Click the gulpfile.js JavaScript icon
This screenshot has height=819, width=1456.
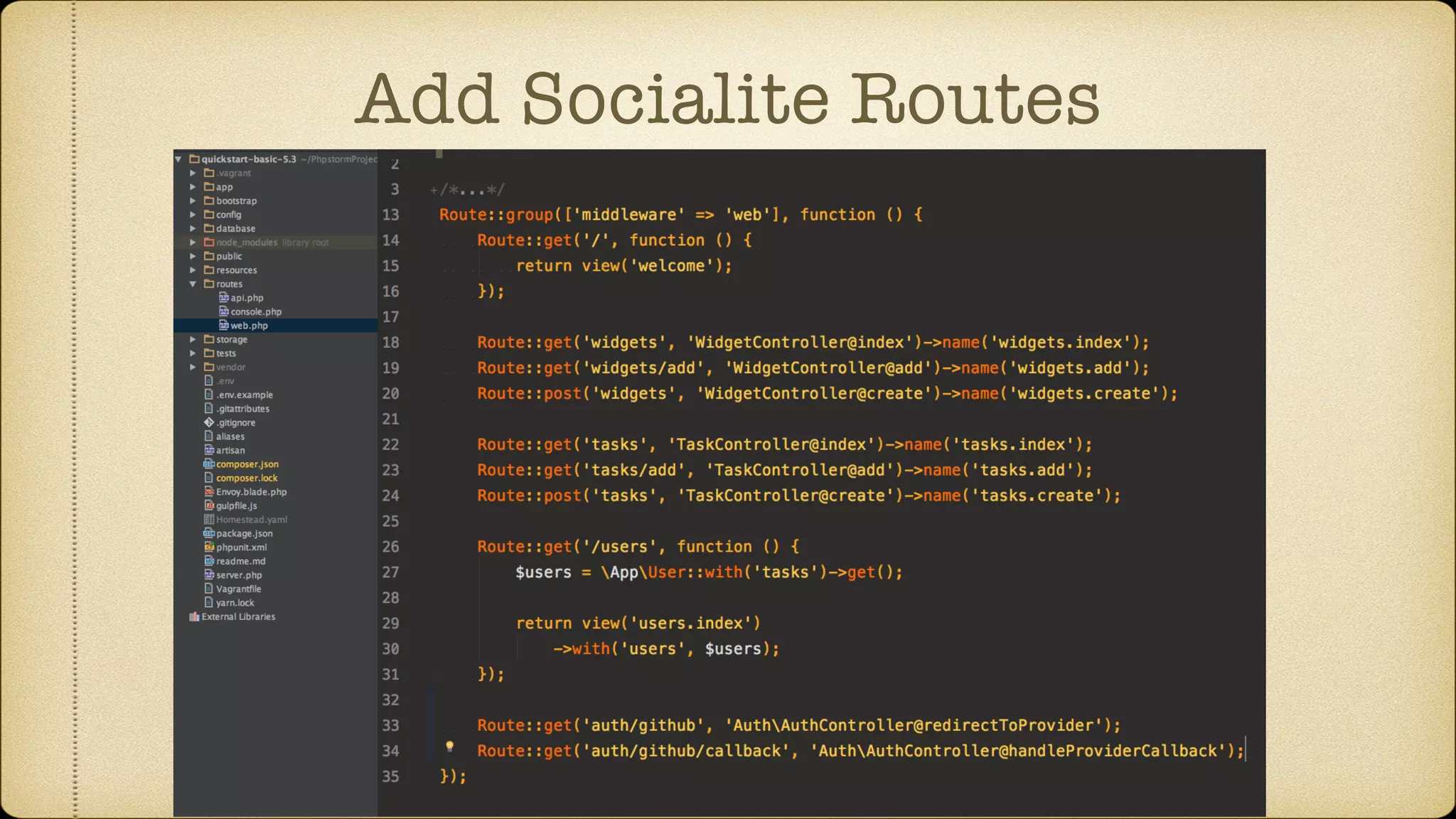pos(209,505)
